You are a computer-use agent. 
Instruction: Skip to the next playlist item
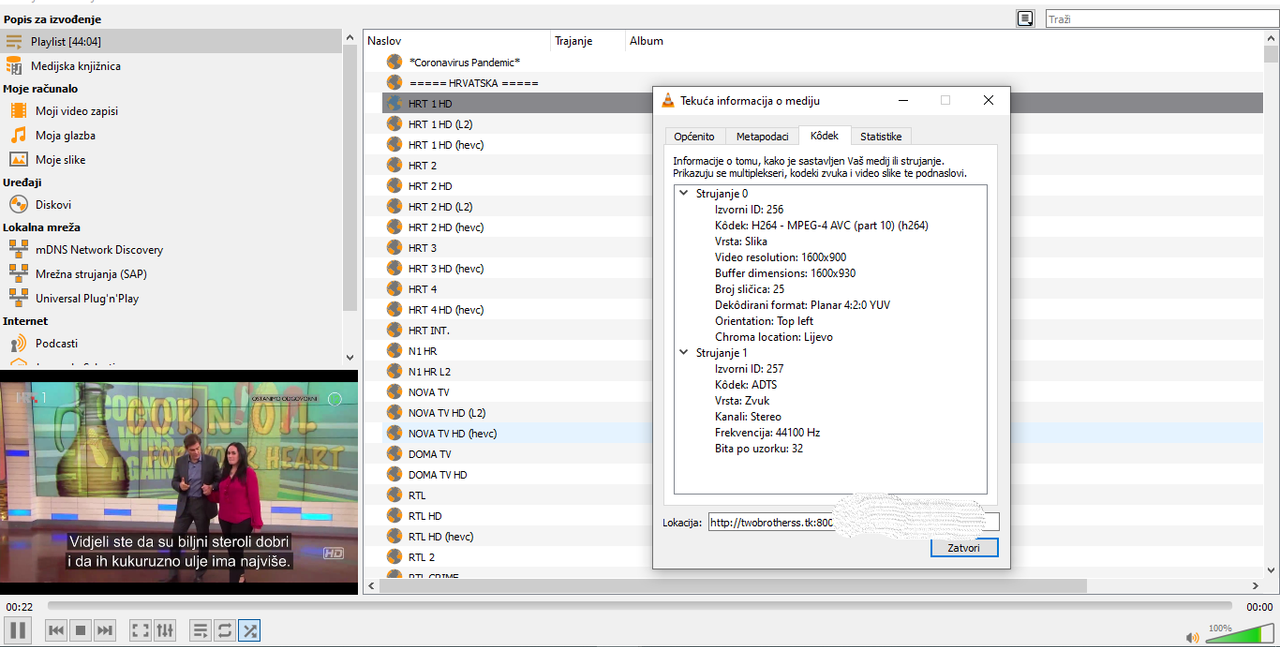[x=105, y=630]
